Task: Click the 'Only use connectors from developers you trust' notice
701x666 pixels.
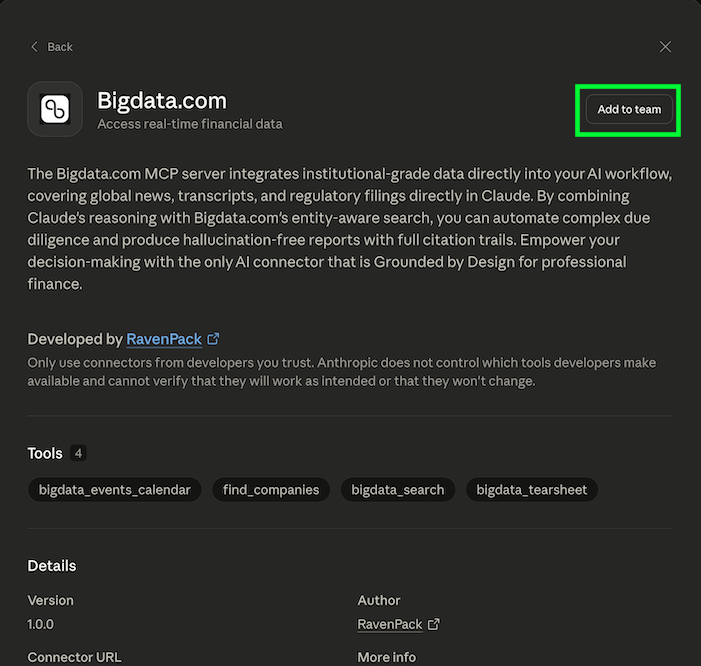Action: [342, 372]
